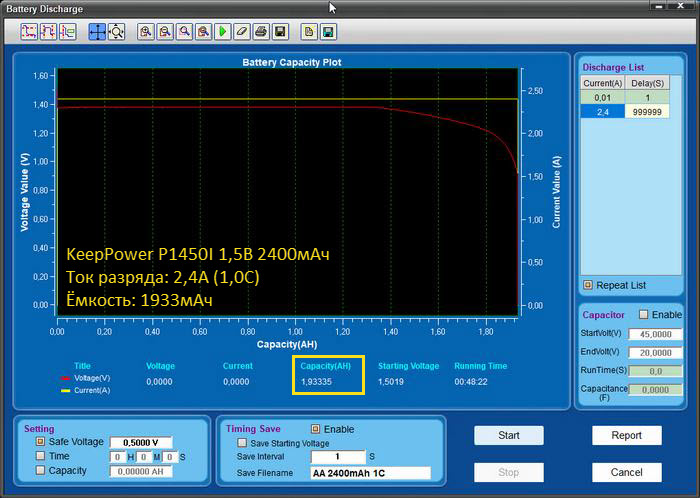The width and height of the screenshot is (700, 498).
Task: Click the Save Filename input field
Action: pos(369,473)
